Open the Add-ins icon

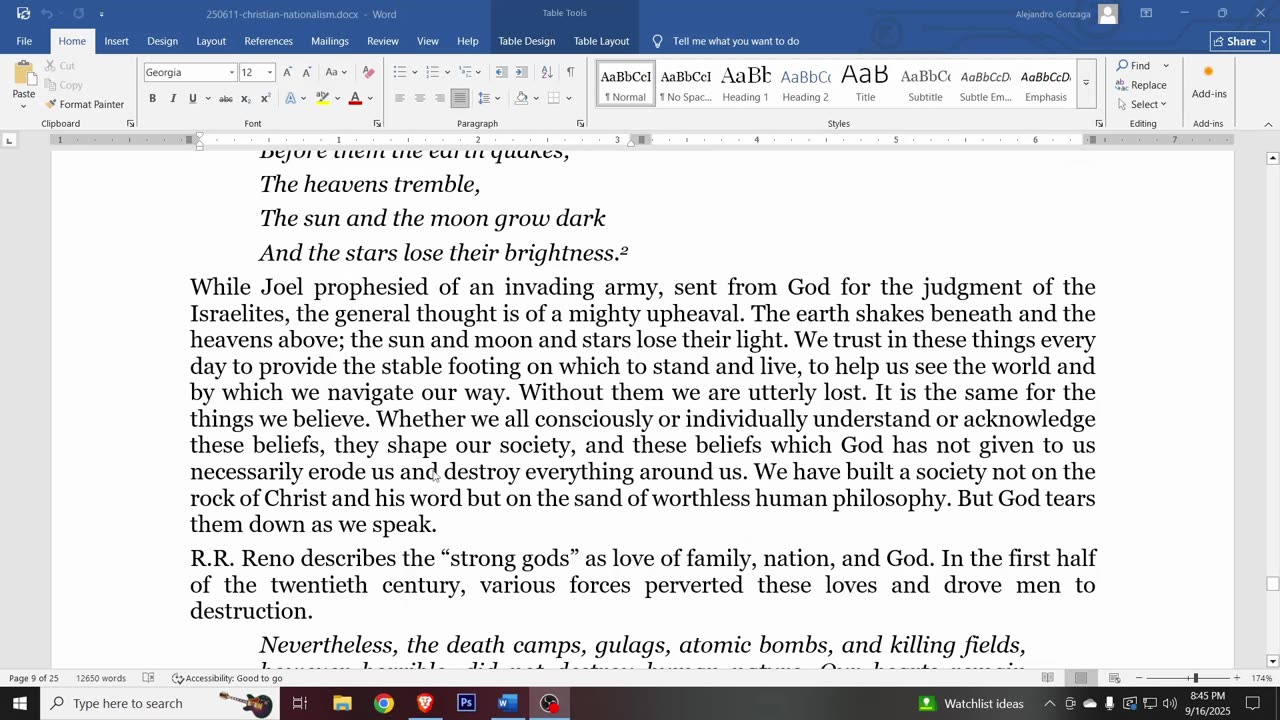[x=1209, y=81]
